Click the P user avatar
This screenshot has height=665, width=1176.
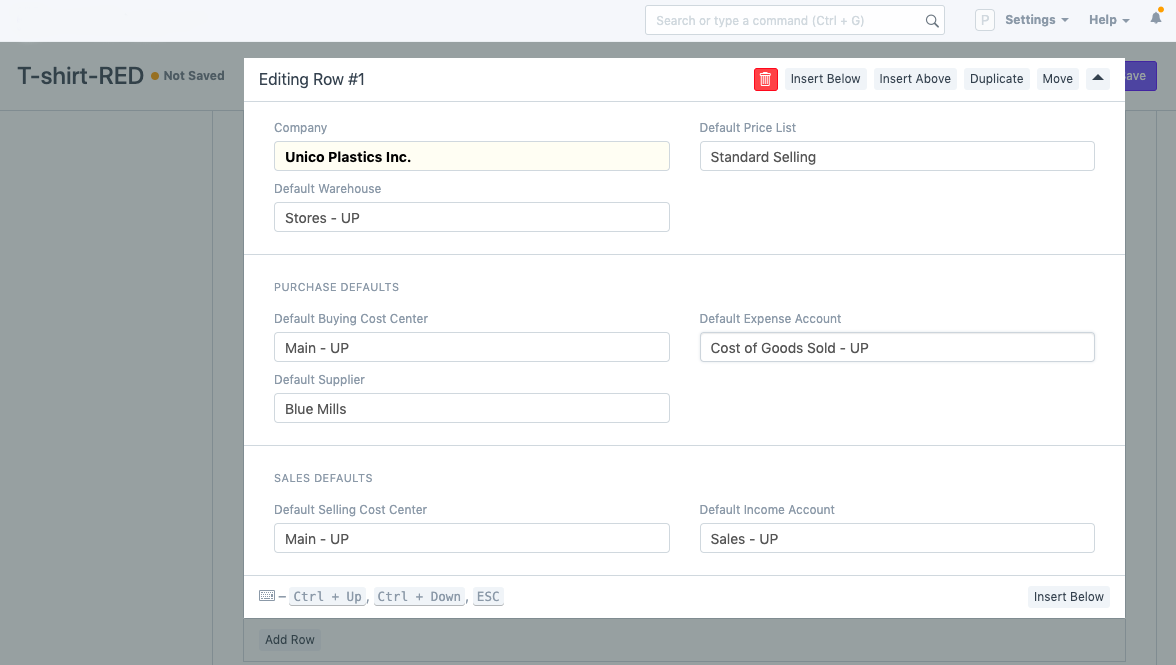(x=984, y=20)
